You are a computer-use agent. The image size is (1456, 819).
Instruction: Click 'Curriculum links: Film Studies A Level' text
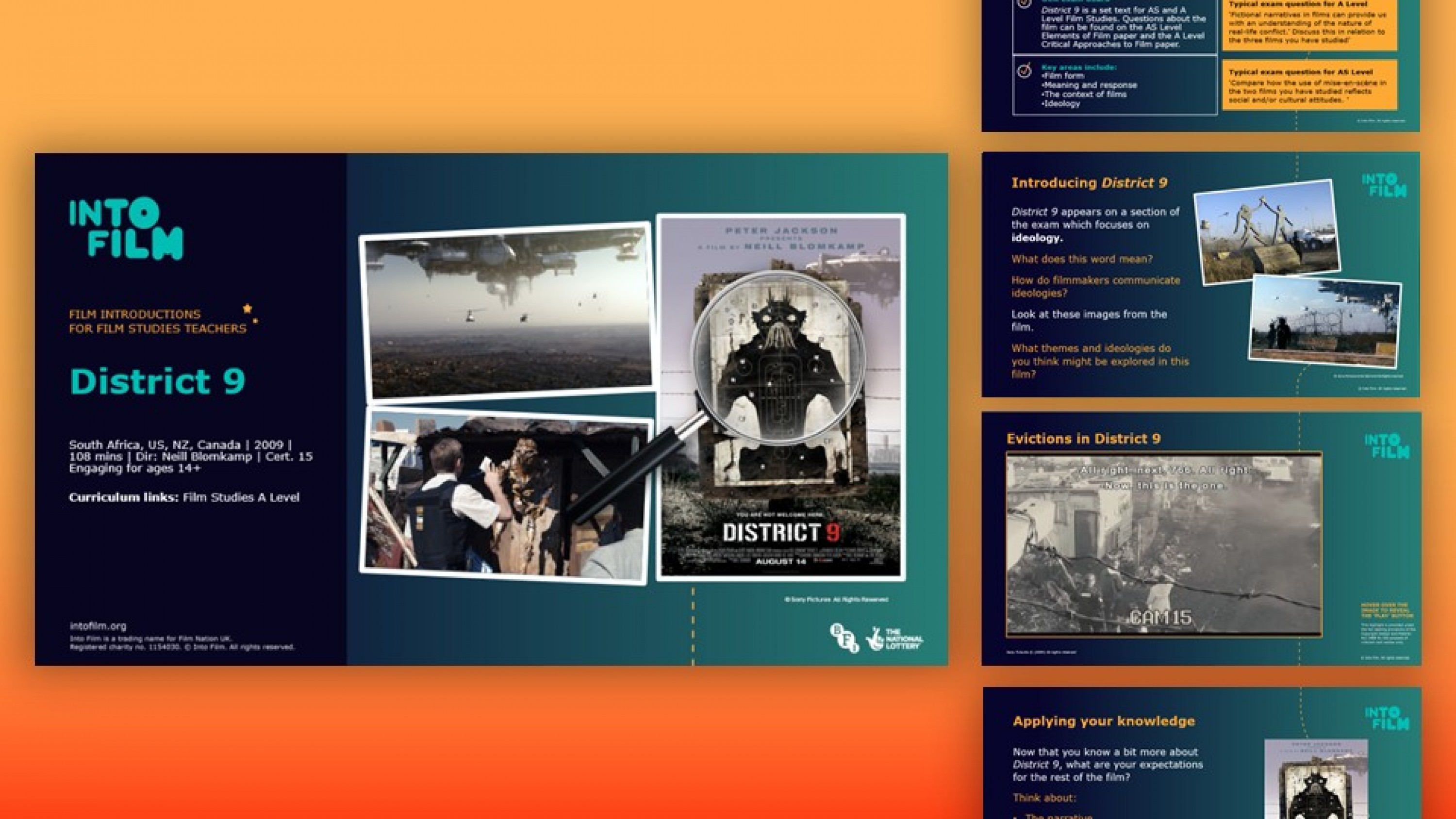pyautogui.click(x=184, y=497)
